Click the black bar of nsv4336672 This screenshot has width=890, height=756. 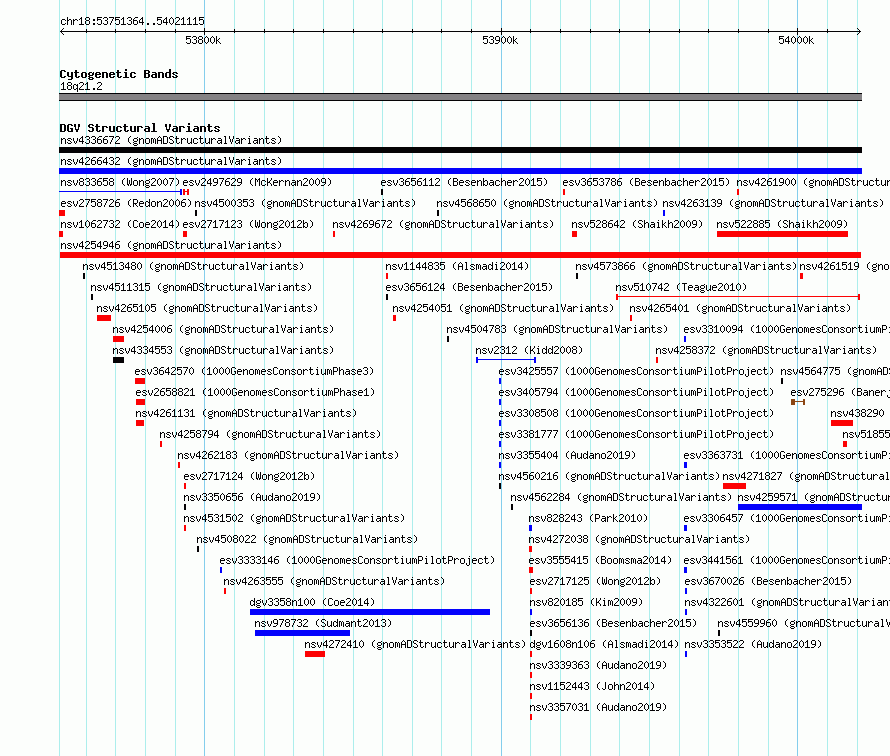point(460,150)
